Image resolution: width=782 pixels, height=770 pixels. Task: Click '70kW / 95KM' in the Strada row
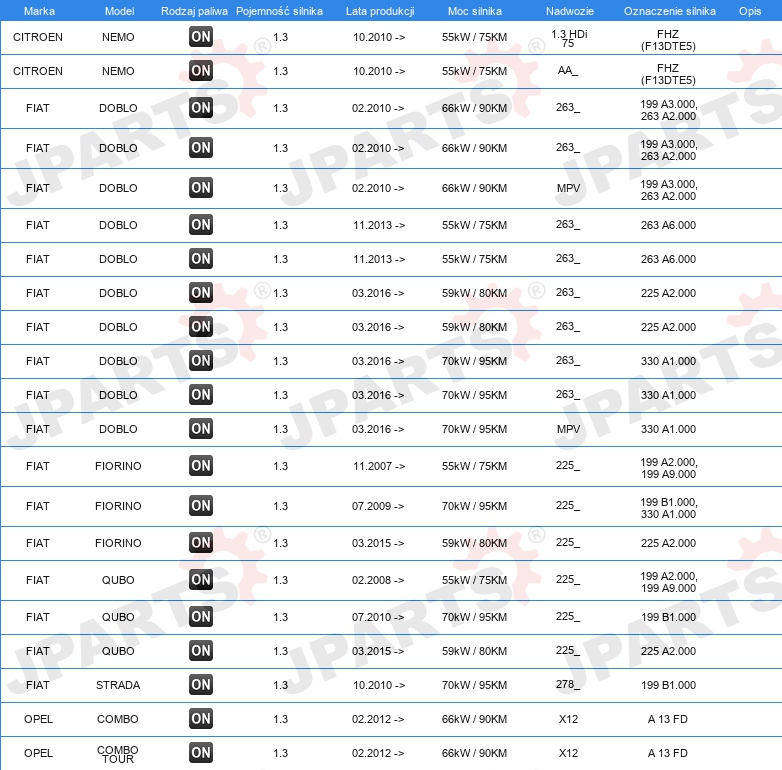pos(474,685)
